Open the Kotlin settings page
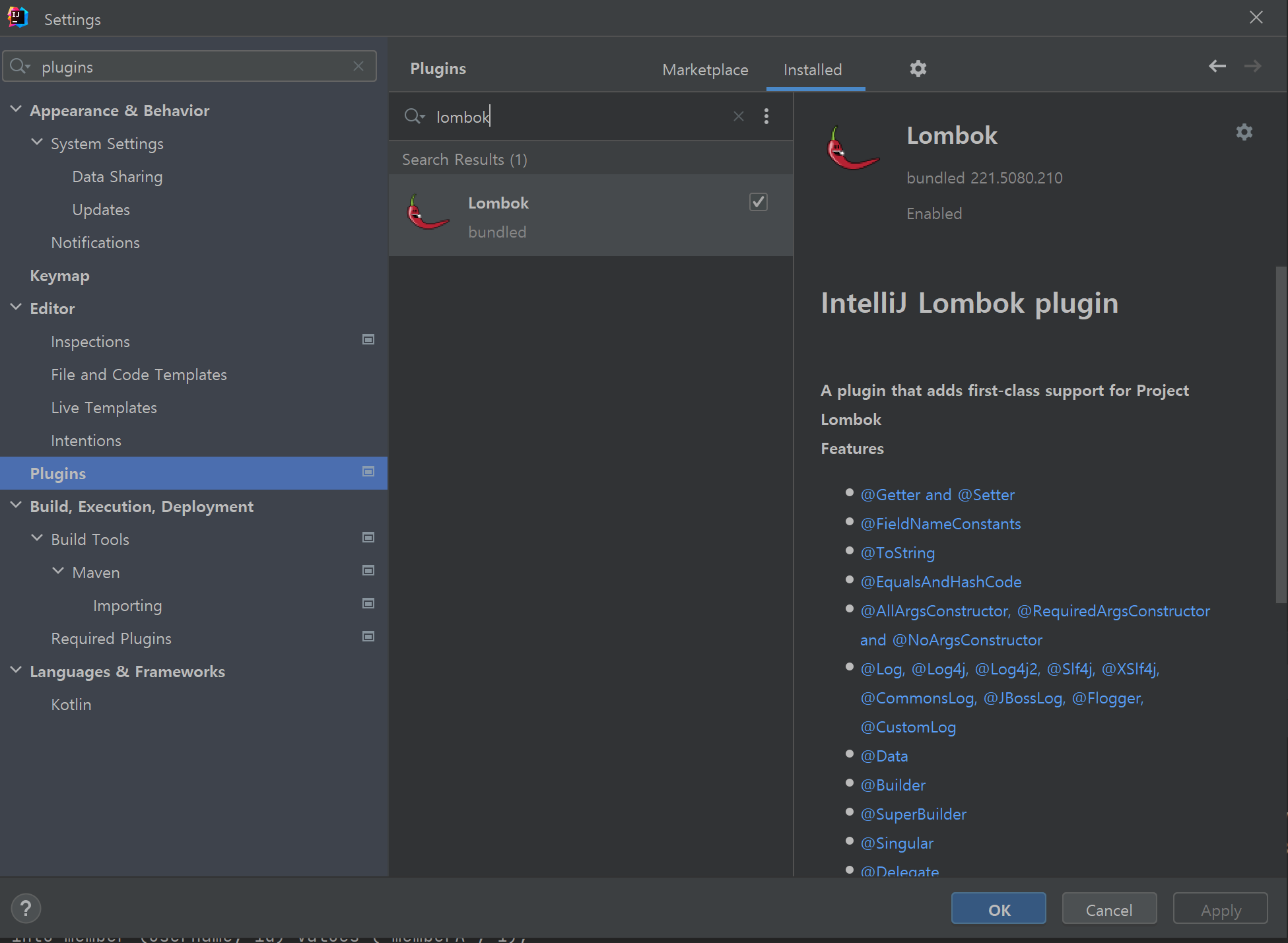The width and height of the screenshot is (1288, 943). click(71, 705)
